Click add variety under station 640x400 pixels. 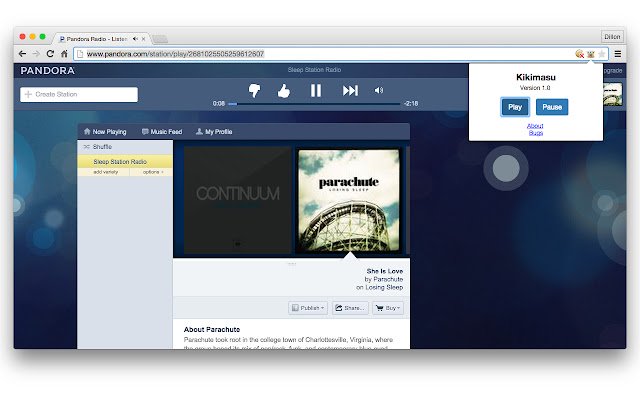[x=105, y=172]
